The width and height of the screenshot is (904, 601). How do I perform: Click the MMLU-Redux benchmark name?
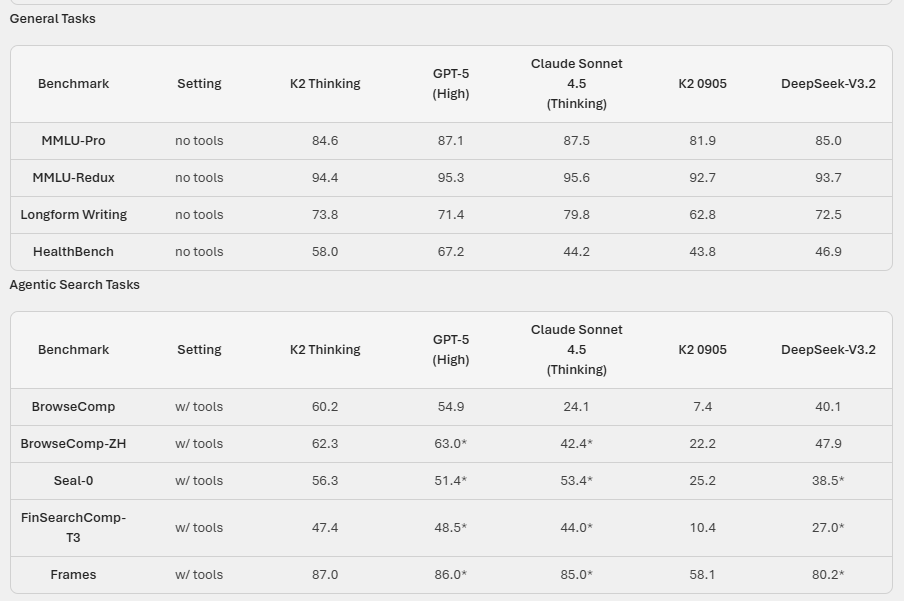(73, 178)
